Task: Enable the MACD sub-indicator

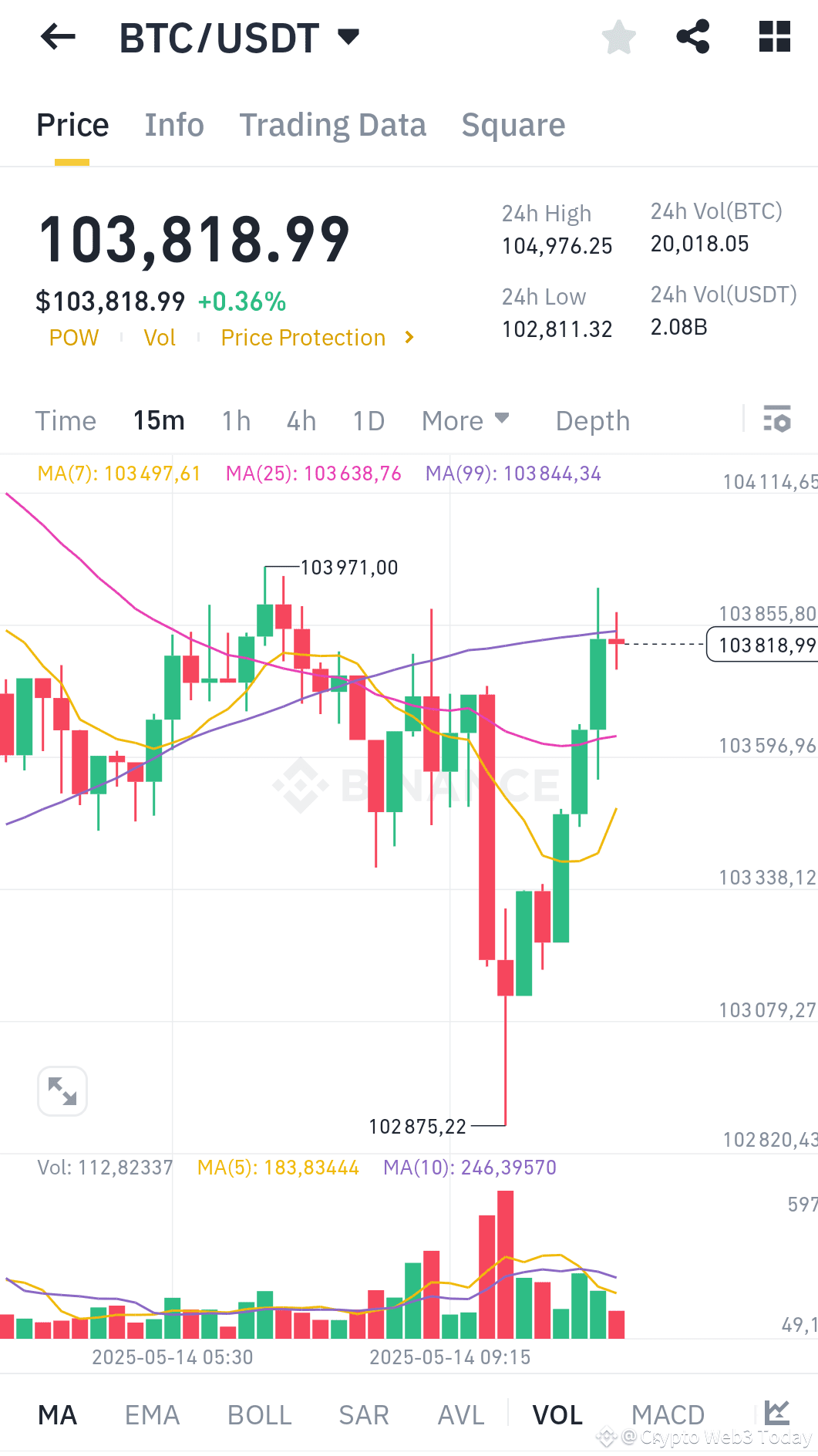Action: pos(668,1414)
